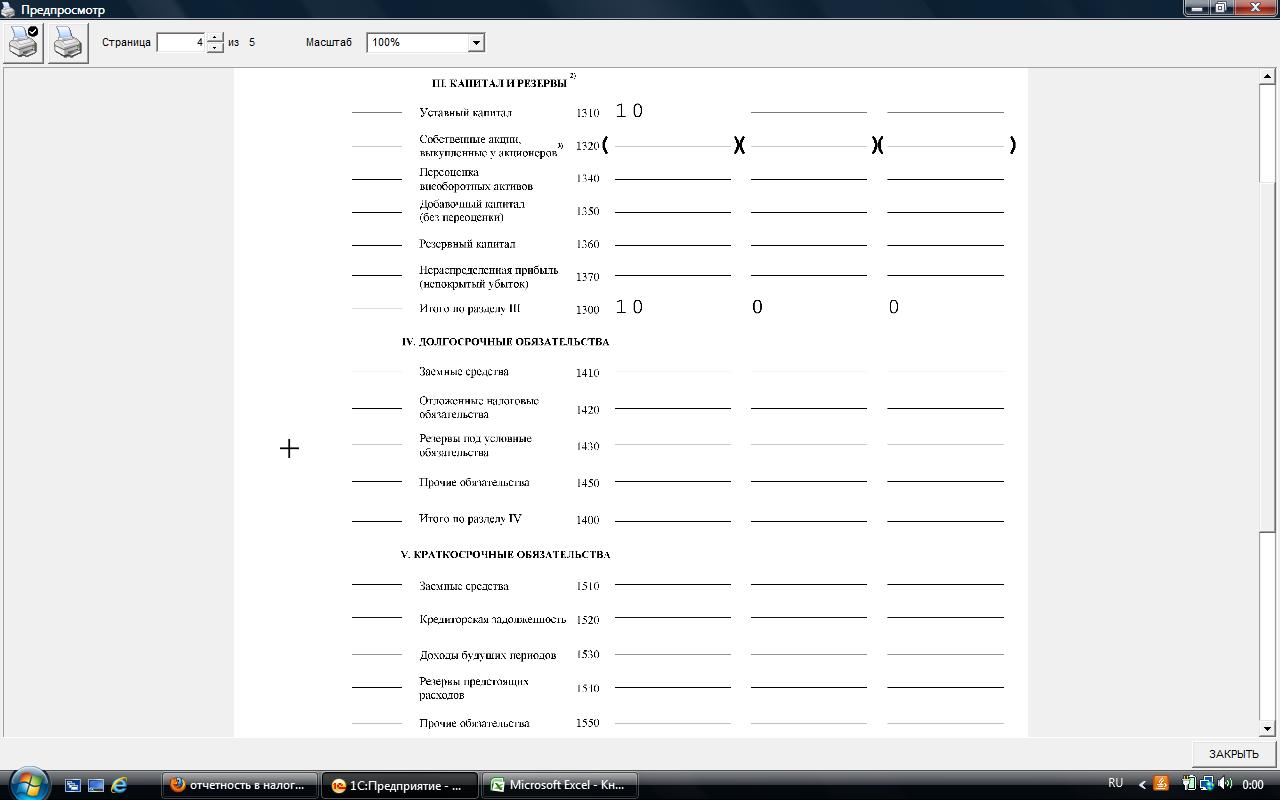Click the Страница page number field
Screen dimensions: 1280x800
[x=181, y=42]
